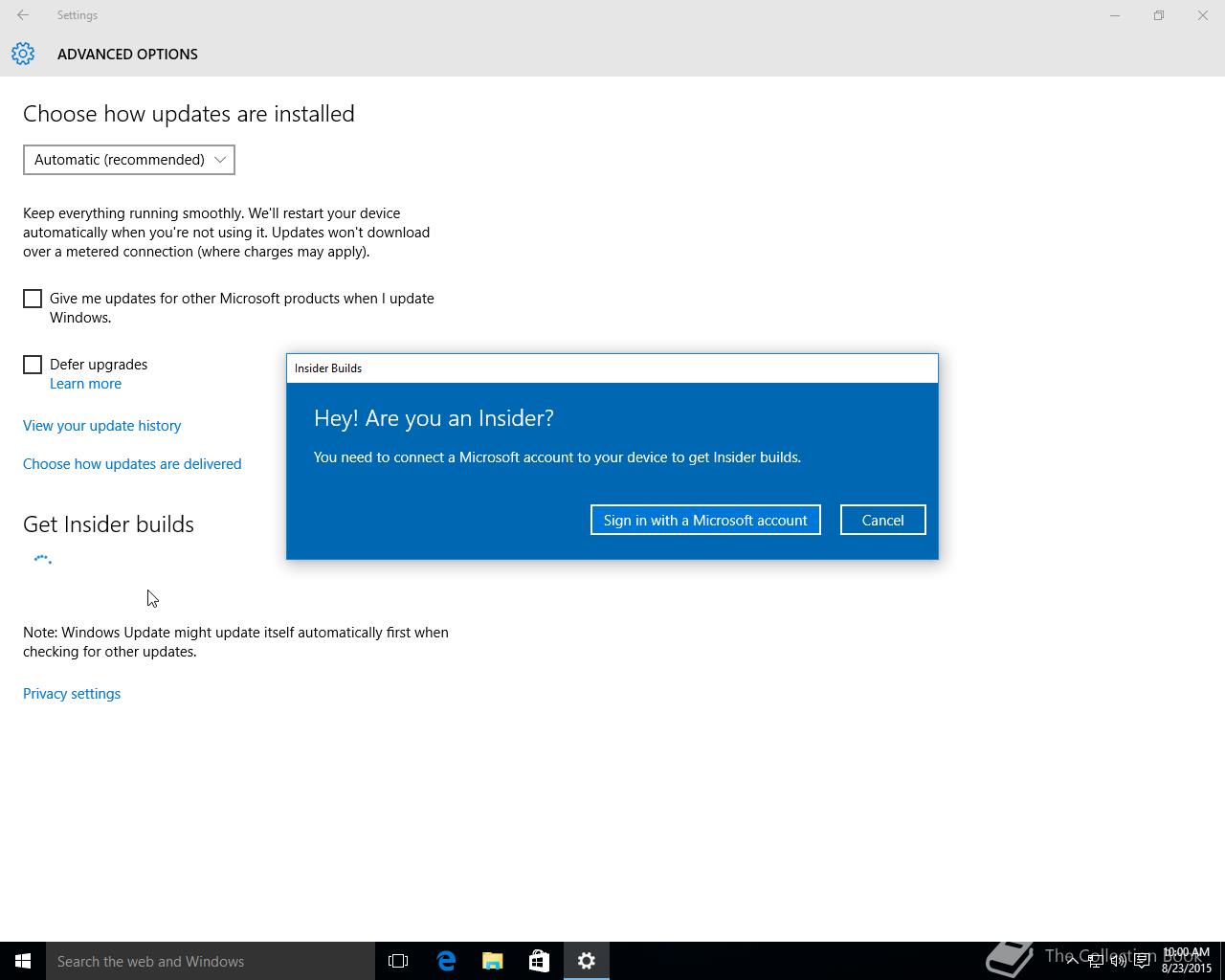Cancel the Insider Builds dialog

coord(882,520)
